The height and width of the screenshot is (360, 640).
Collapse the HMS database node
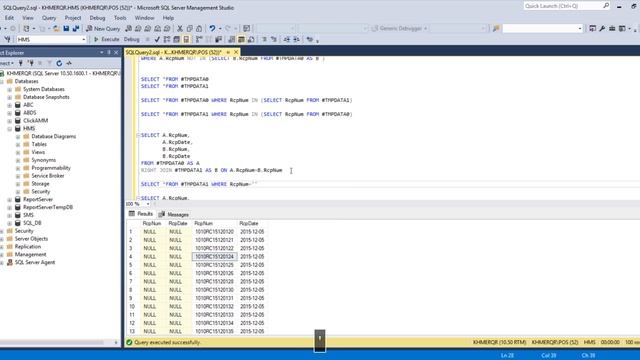click(9, 129)
